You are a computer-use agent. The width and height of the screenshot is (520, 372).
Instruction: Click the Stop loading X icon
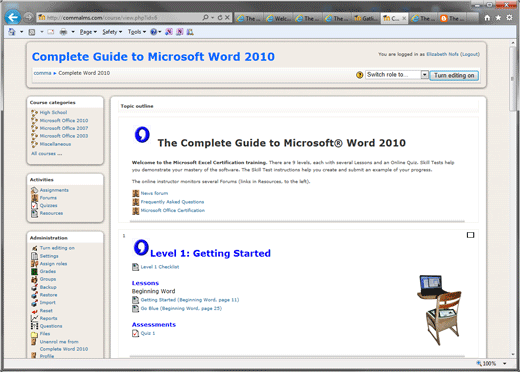tap(227, 18)
